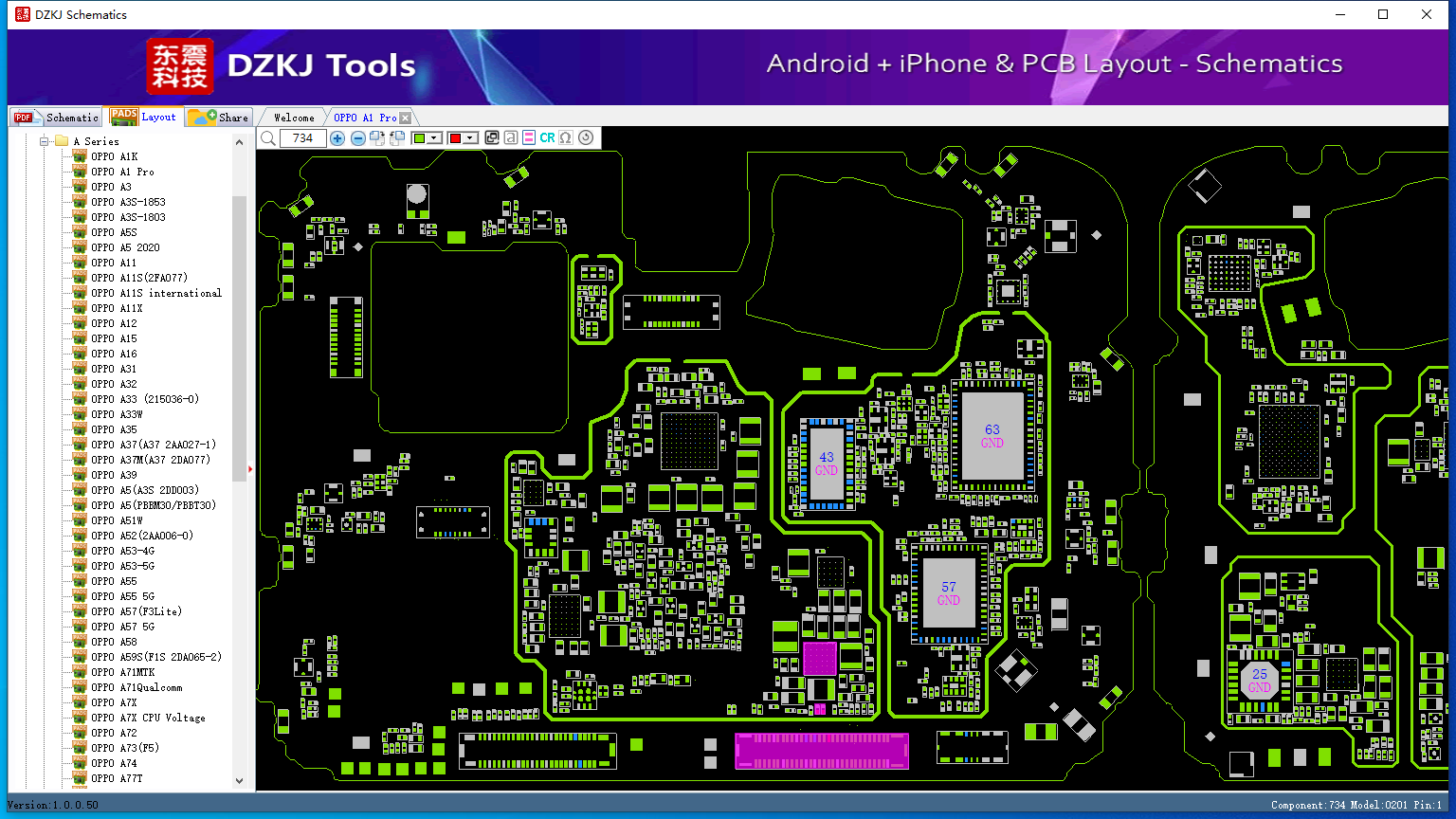Toggle the omega symbol toolbar icon
1456x819 pixels.
point(566,138)
